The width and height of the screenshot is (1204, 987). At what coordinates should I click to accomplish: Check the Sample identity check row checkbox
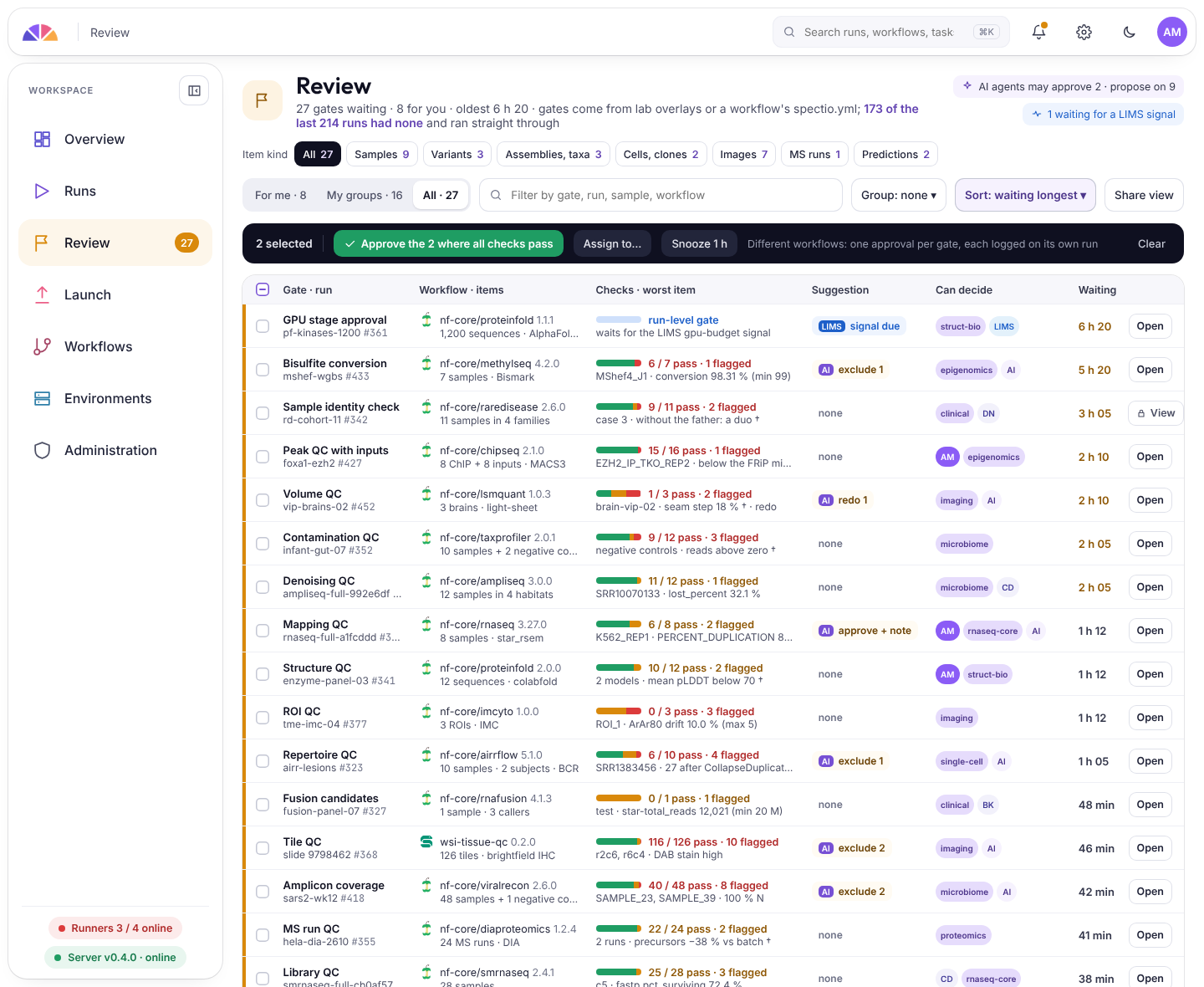pyautogui.click(x=263, y=413)
